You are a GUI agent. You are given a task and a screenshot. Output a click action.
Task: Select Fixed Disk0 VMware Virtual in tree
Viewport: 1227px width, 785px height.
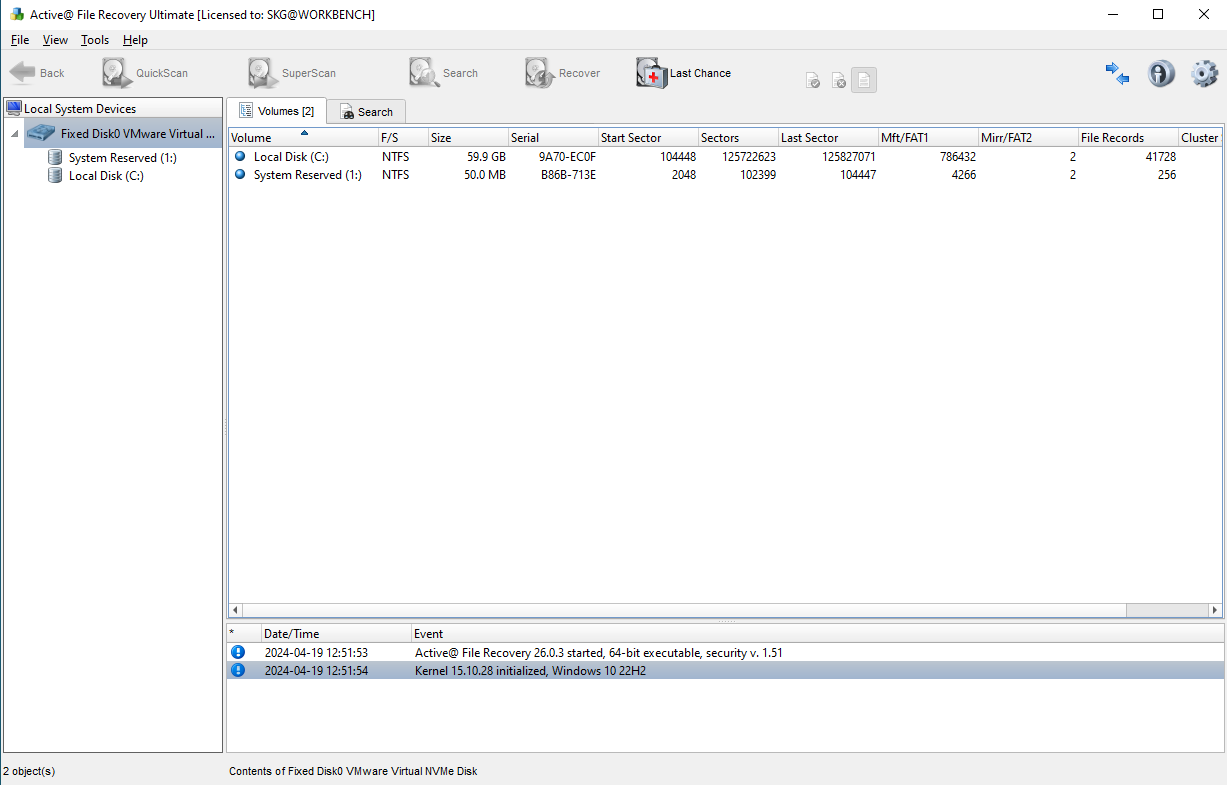point(122,133)
